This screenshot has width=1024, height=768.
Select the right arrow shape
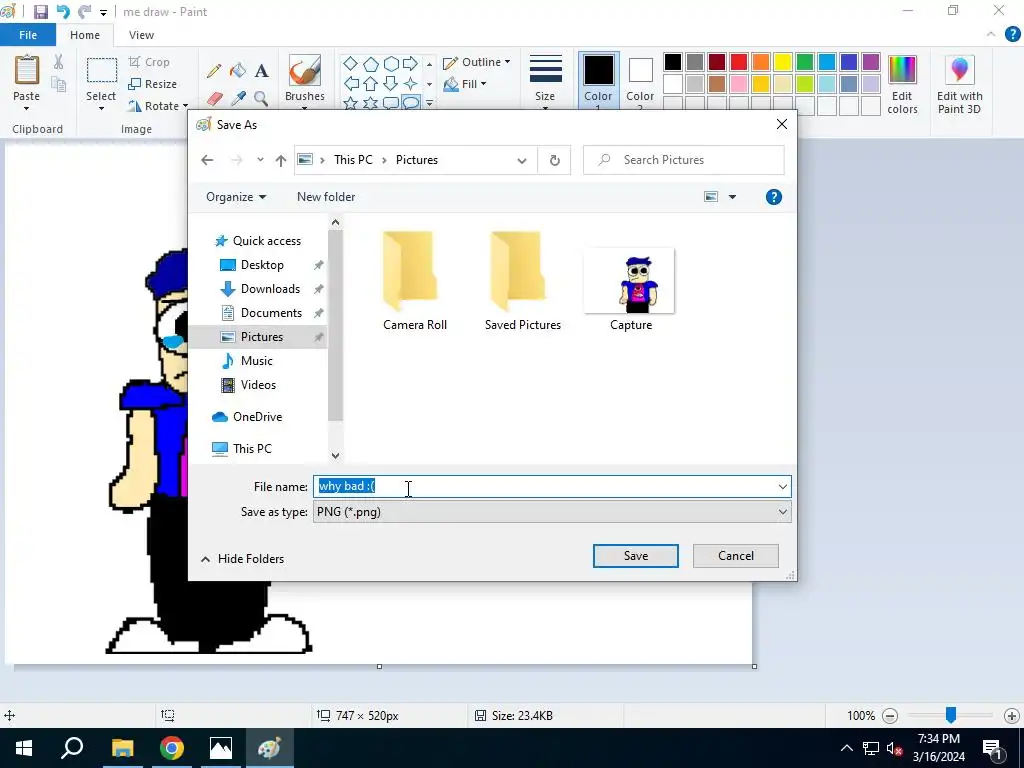pos(410,63)
